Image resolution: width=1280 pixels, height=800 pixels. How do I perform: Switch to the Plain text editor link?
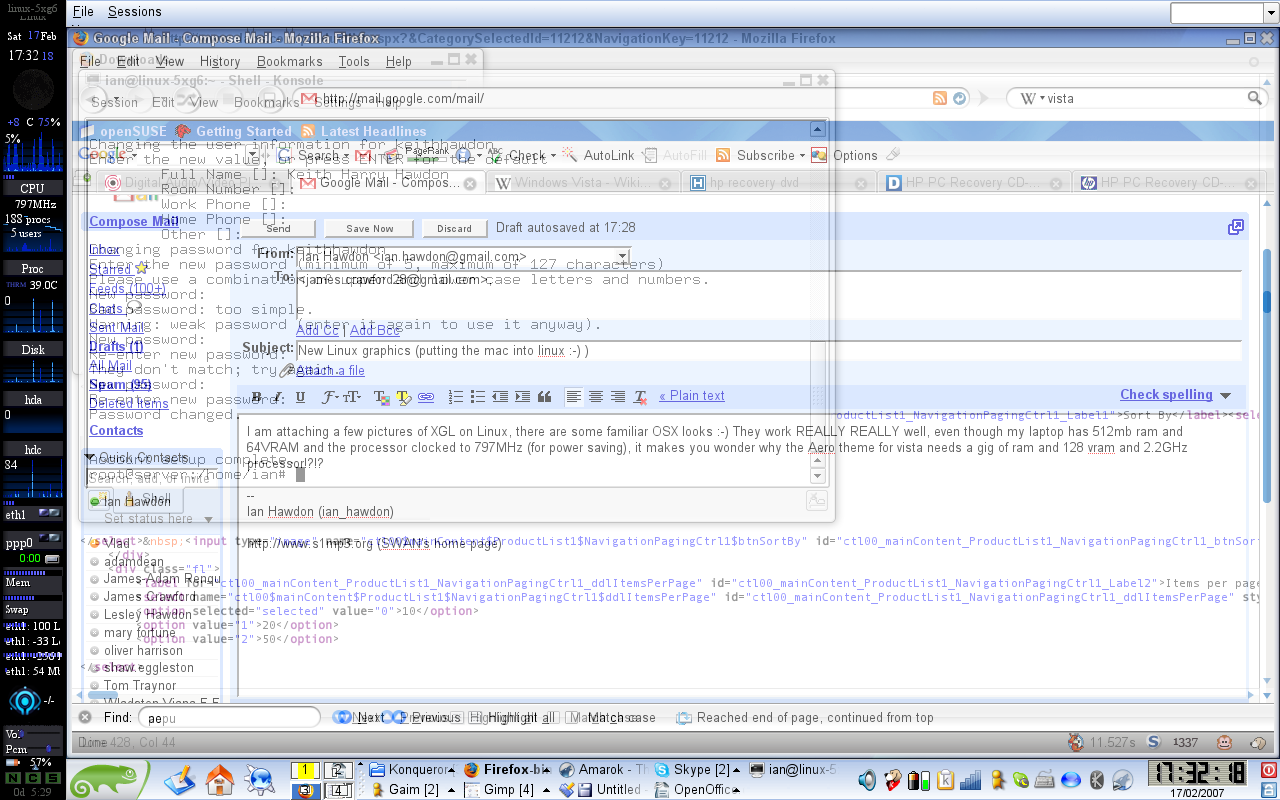[692, 396]
